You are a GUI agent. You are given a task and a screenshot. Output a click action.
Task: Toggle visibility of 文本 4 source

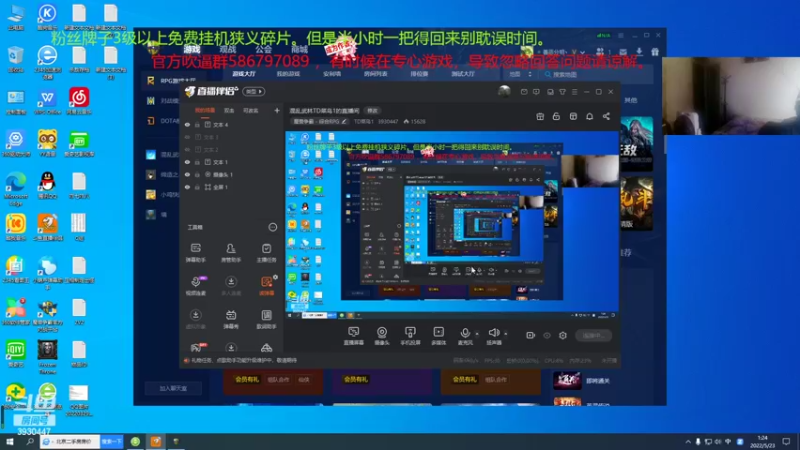[187, 124]
